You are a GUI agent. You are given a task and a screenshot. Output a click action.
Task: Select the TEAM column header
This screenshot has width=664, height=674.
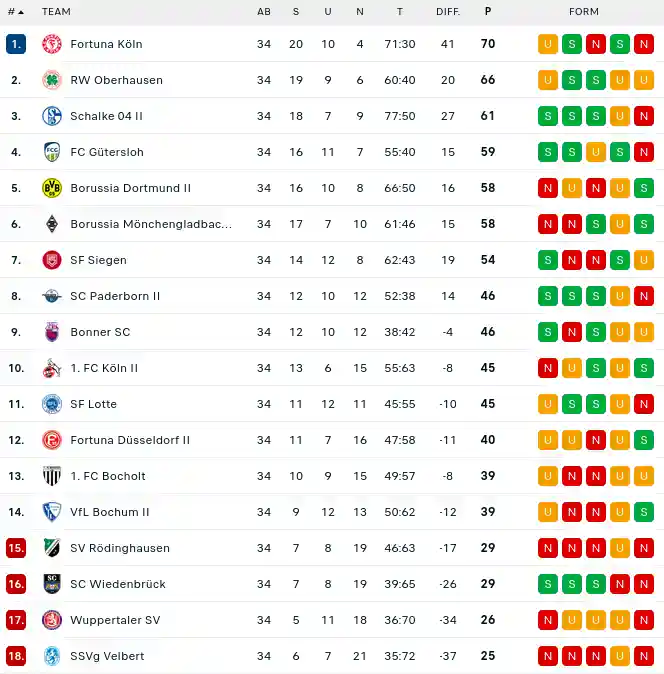click(x=56, y=12)
